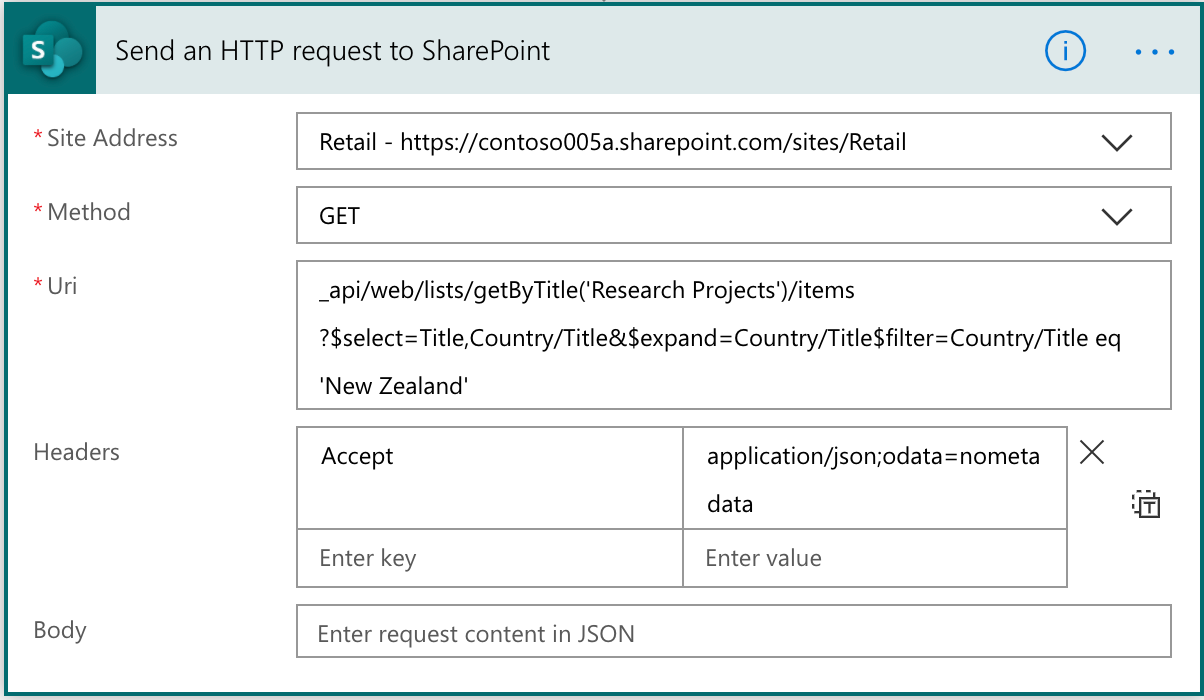Click the Enter key placeholder field
This screenshot has height=700, width=1204.
[489, 558]
